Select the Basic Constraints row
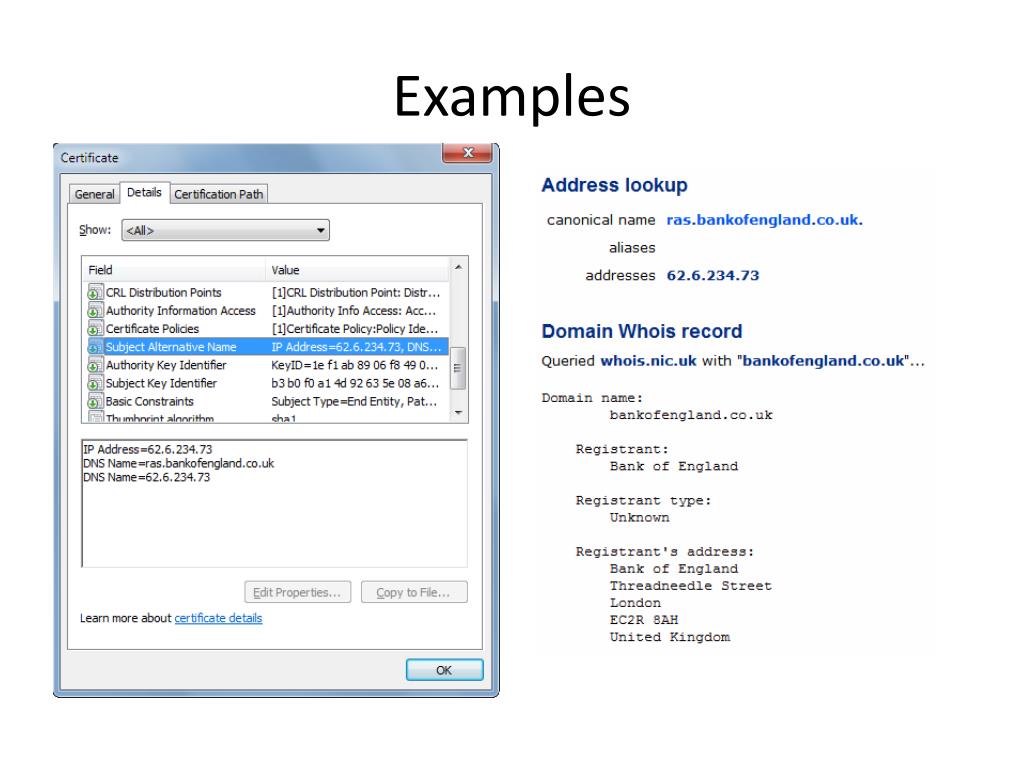 coord(266,402)
